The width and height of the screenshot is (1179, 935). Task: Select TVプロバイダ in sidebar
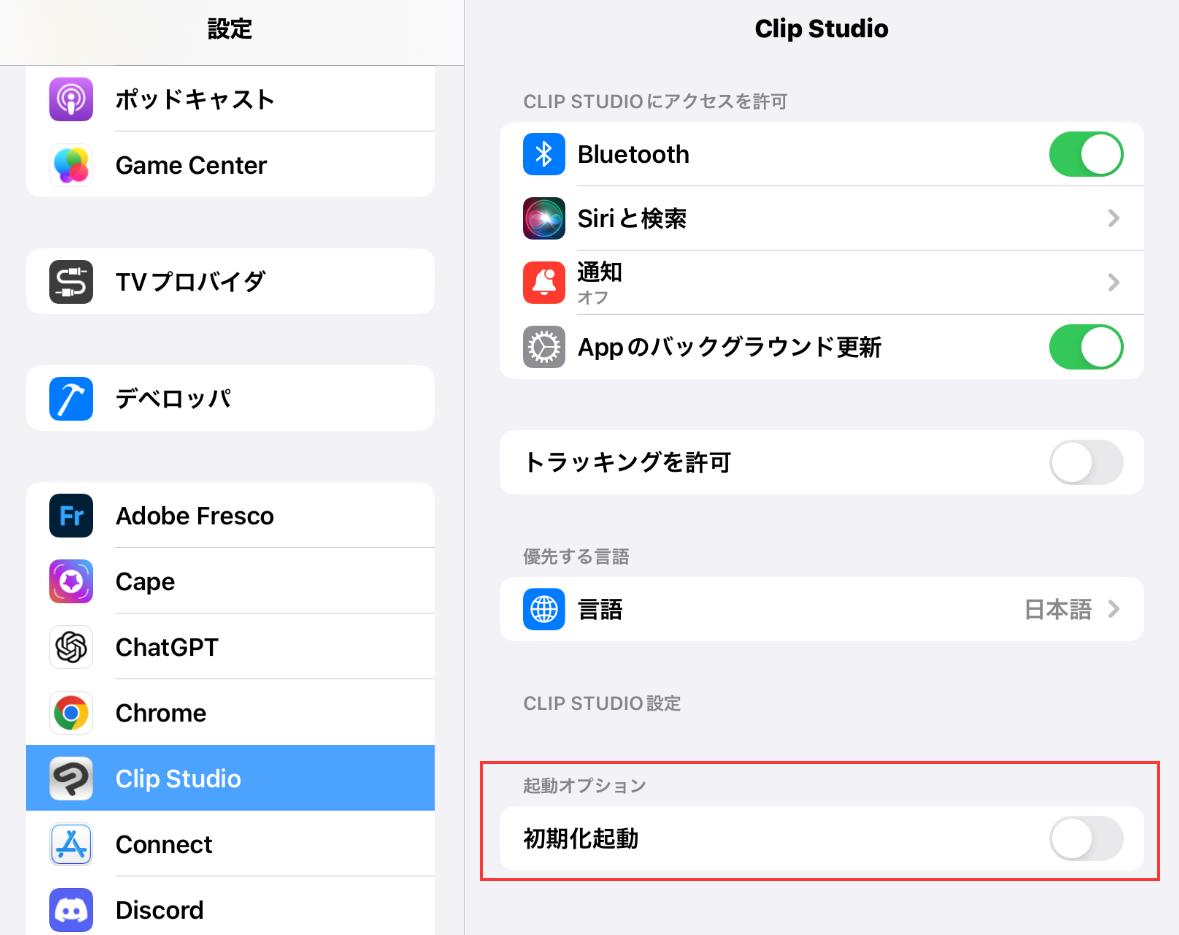pyautogui.click(x=230, y=281)
